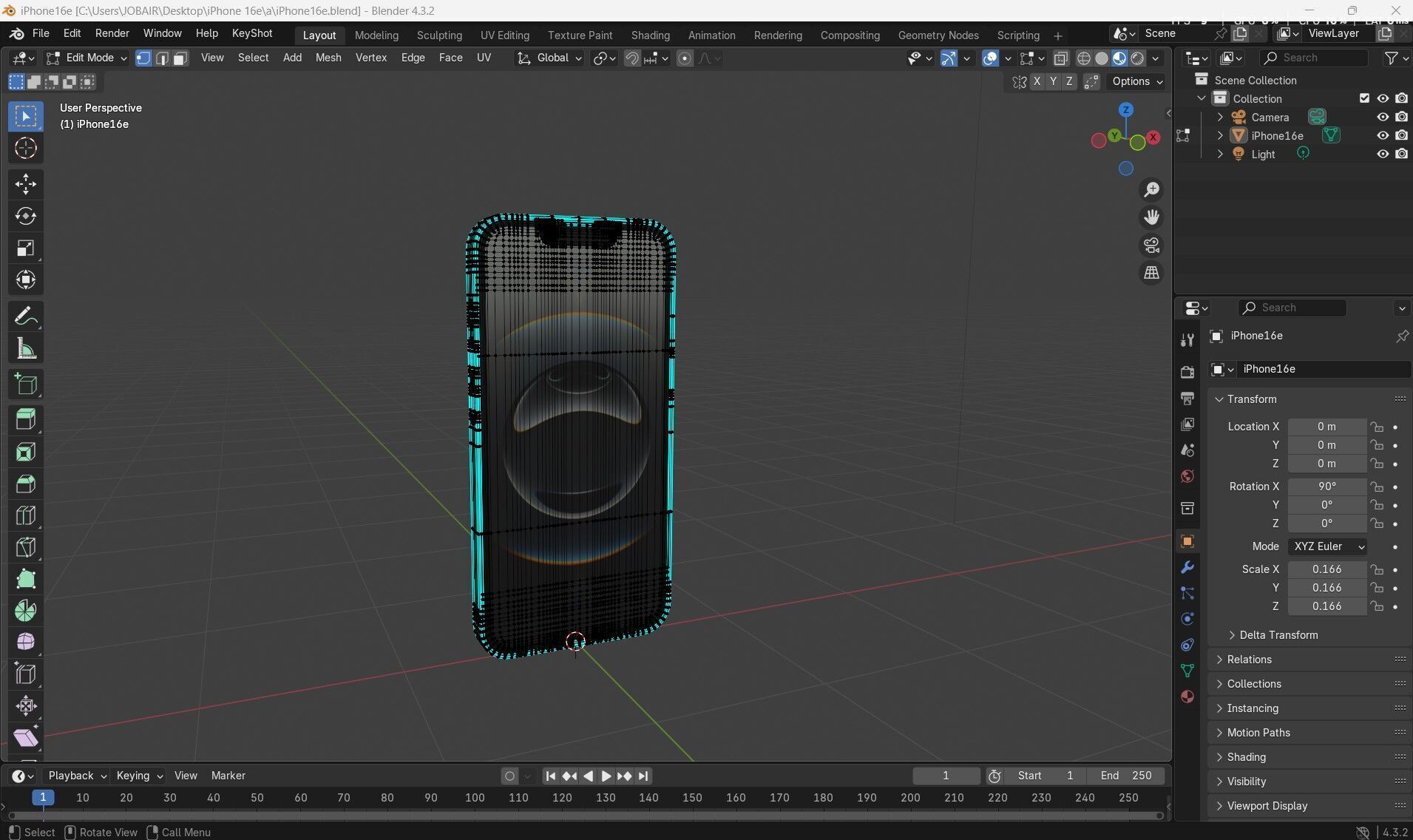1413x840 pixels.
Task: Hide the Camera in viewport
Action: pyautogui.click(x=1382, y=117)
